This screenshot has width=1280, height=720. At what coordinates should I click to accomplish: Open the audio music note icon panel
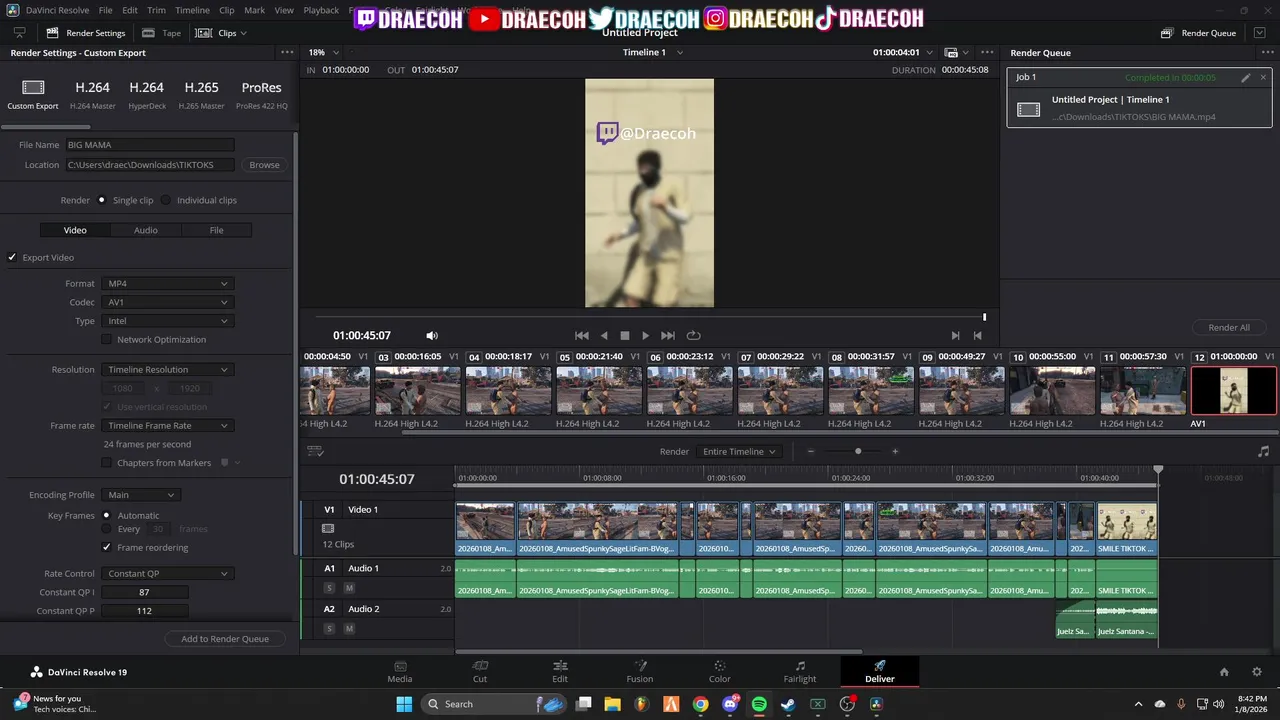click(1263, 451)
